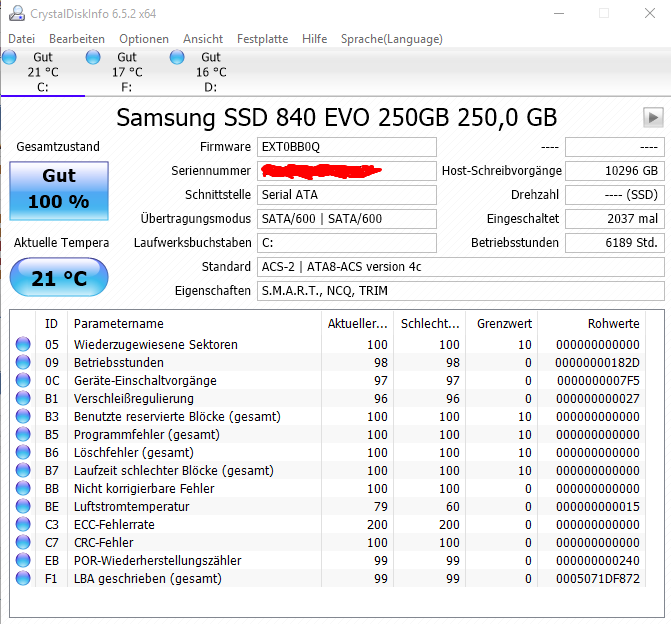671x624 pixels.
Task: Minimize the CrystalDiskInfo window
Action: pyautogui.click(x=558, y=13)
